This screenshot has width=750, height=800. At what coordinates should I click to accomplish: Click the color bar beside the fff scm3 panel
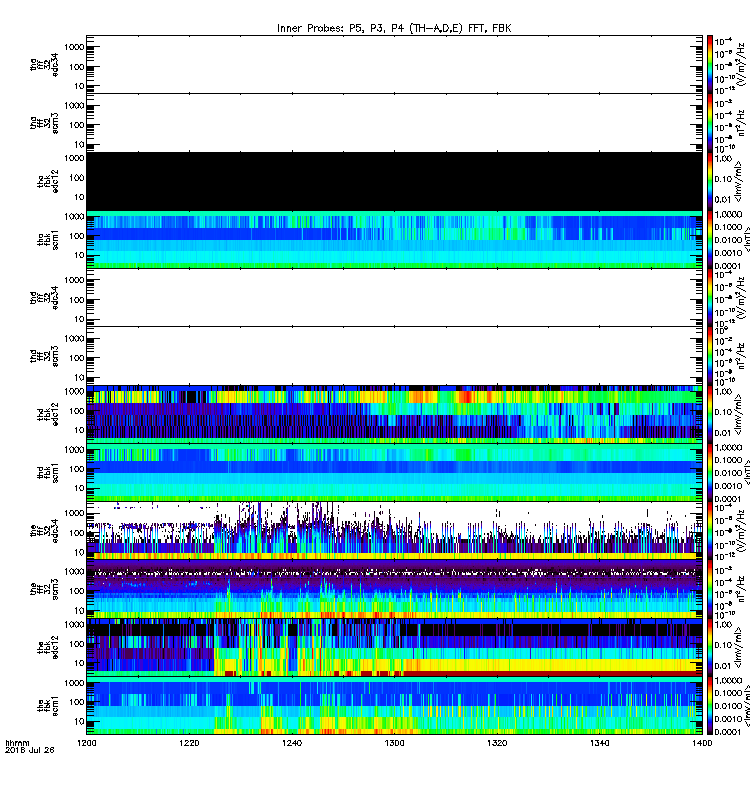click(x=710, y=589)
